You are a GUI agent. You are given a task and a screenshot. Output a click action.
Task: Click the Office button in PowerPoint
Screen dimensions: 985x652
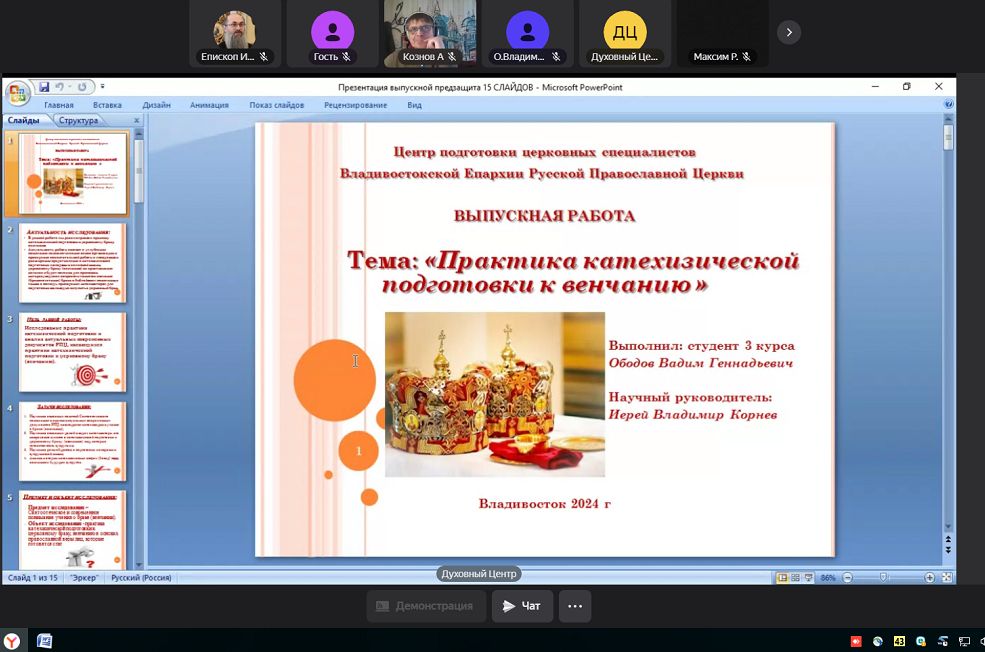click(17, 94)
